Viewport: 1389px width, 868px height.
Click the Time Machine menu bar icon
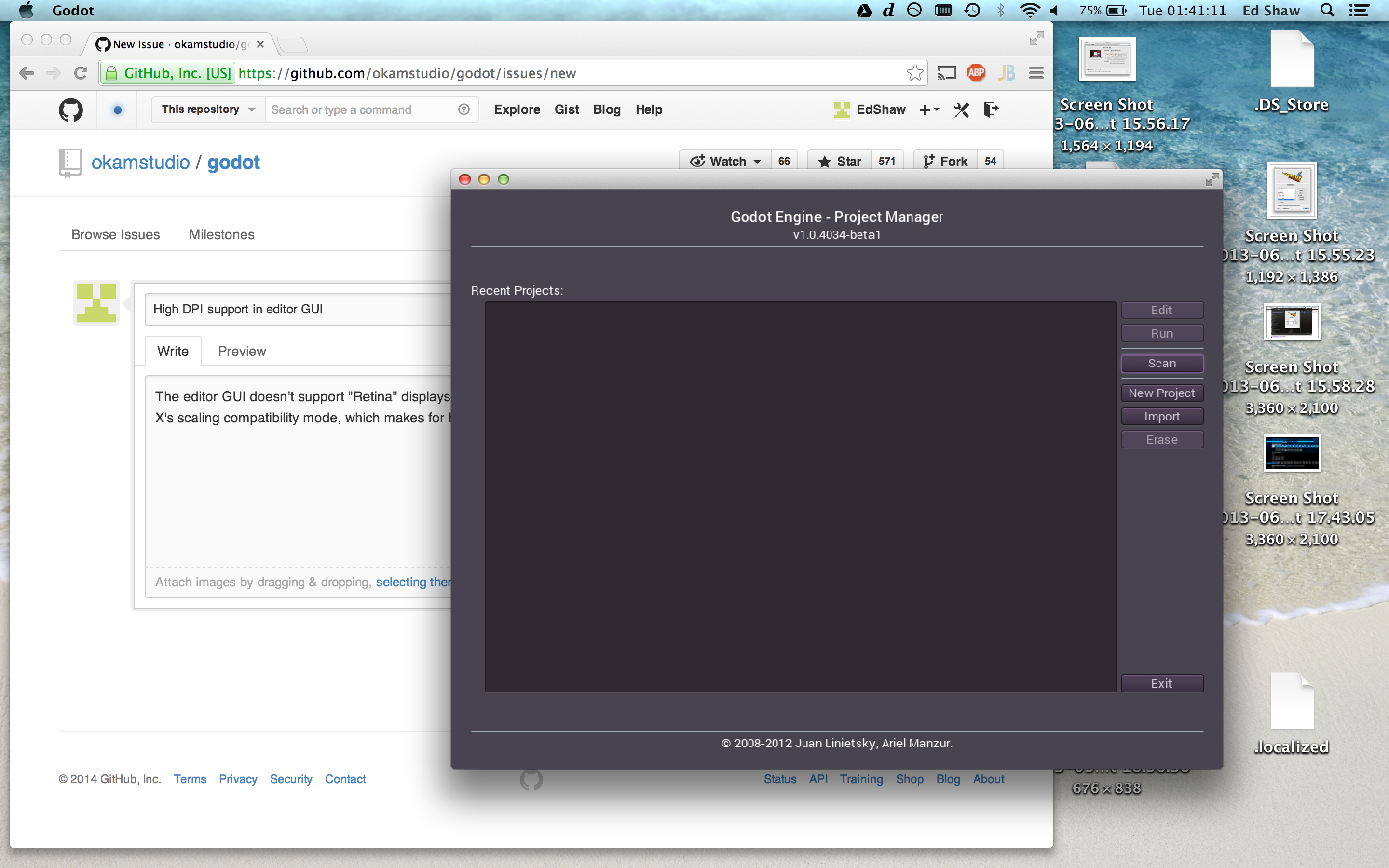(x=972, y=10)
